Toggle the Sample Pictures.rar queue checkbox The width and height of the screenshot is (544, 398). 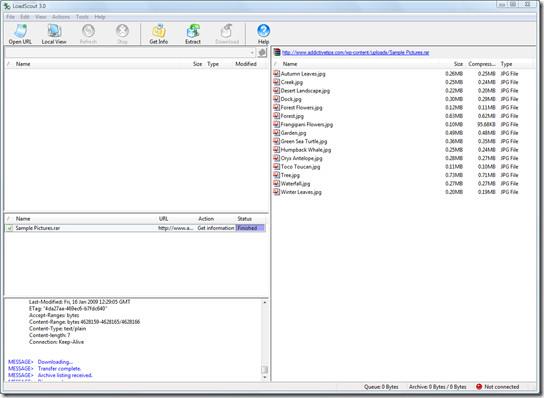pyautogui.click(x=10, y=228)
